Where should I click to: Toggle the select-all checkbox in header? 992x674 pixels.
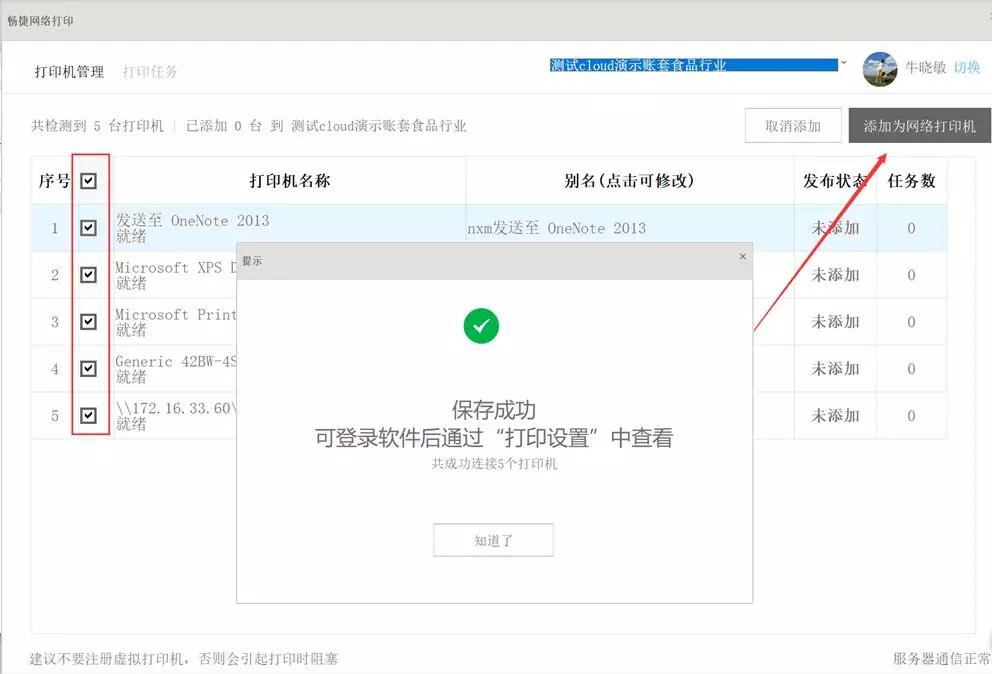(x=89, y=181)
